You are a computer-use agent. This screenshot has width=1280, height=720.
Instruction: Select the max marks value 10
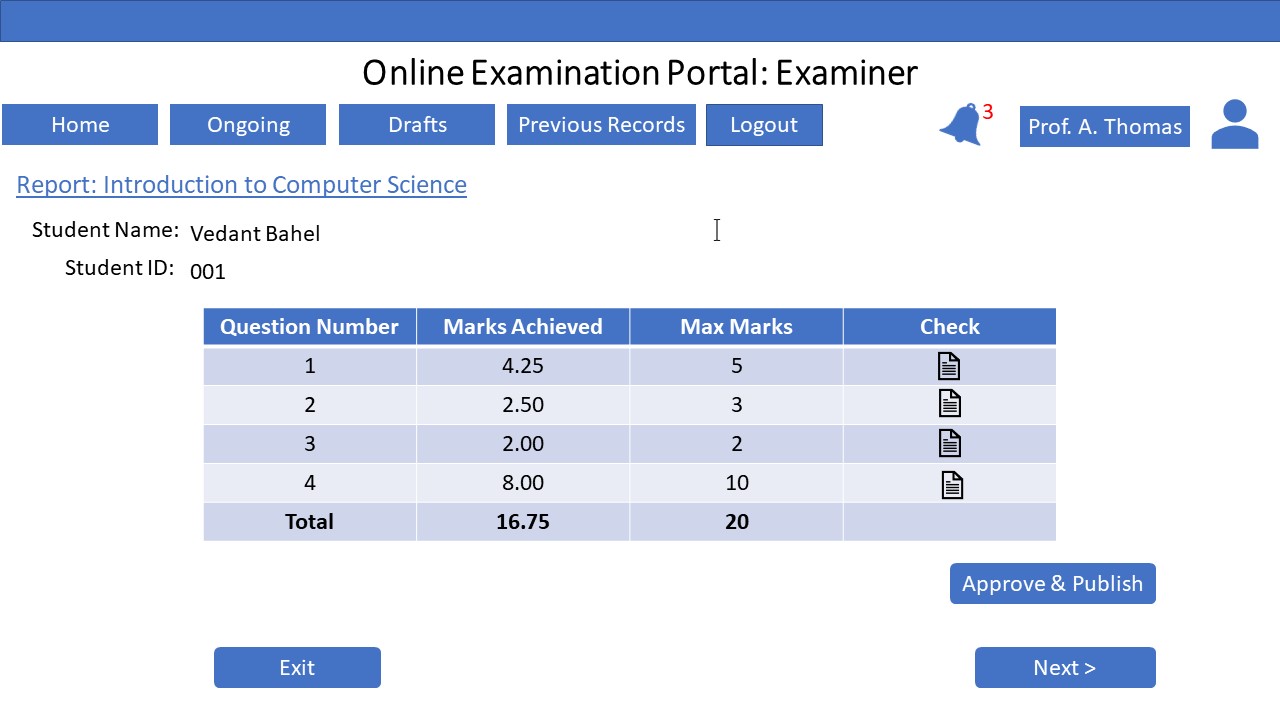point(736,483)
